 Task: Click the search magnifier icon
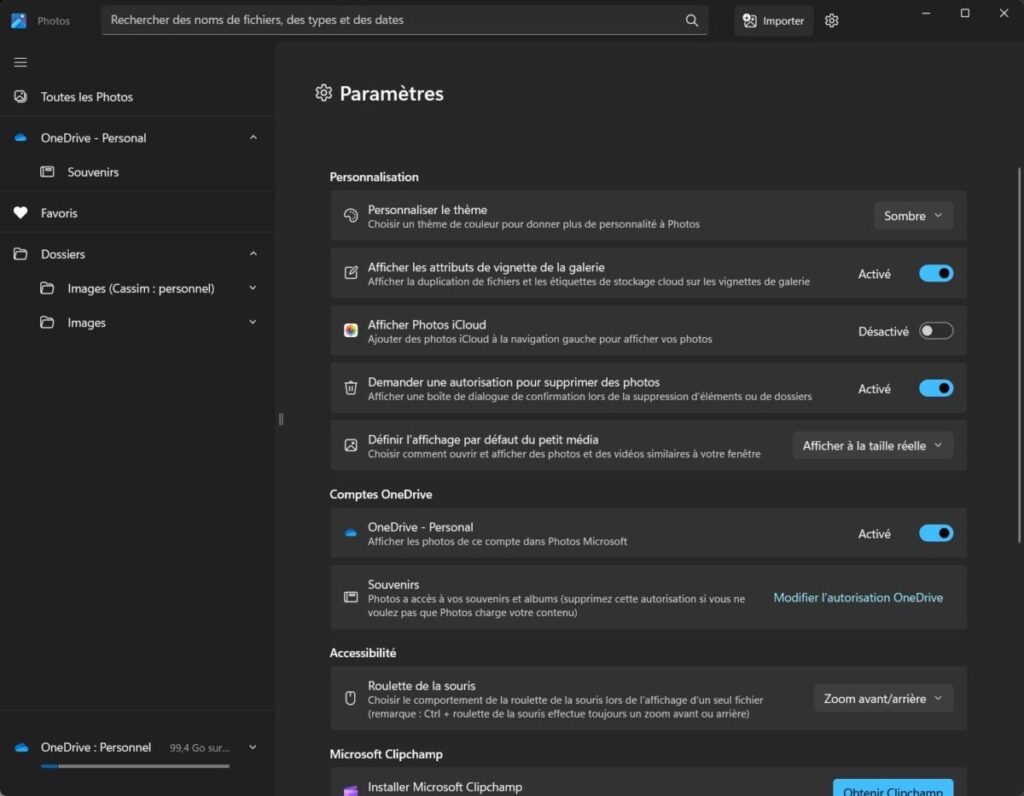(692, 20)
